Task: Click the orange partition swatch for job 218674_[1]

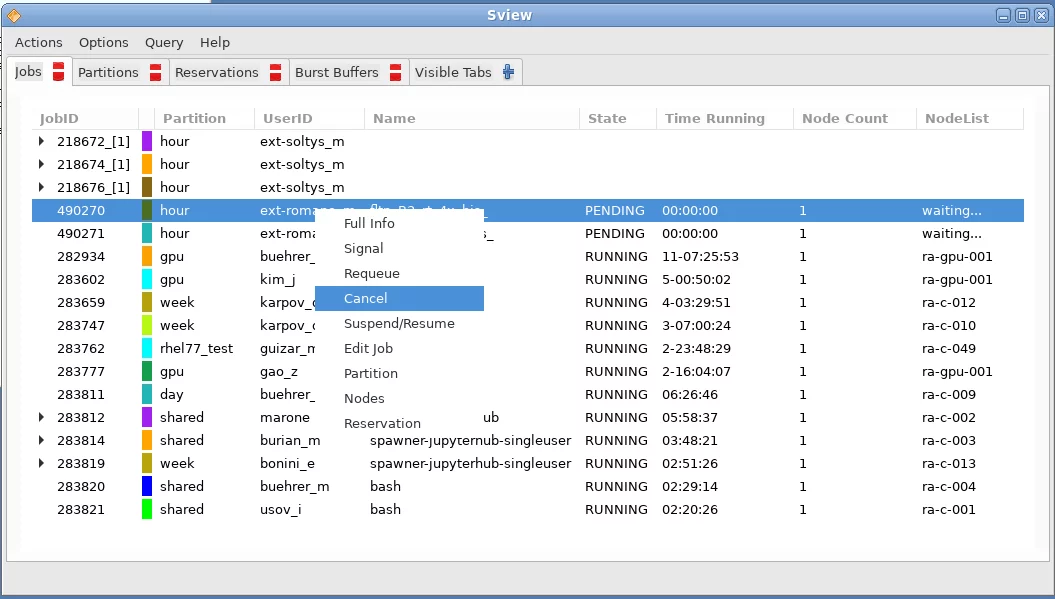Action: pyautogui.click(x=144, y=164)
